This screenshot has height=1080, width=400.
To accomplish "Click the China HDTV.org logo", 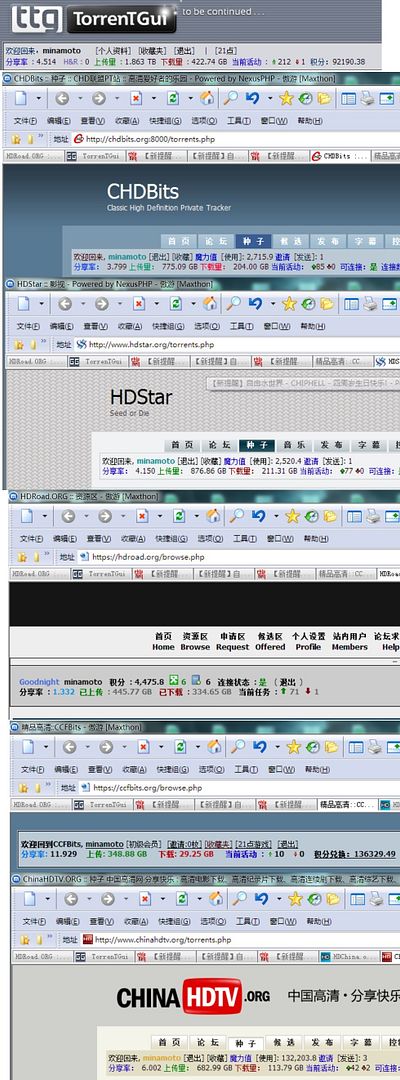I will (x=193, y=997).
